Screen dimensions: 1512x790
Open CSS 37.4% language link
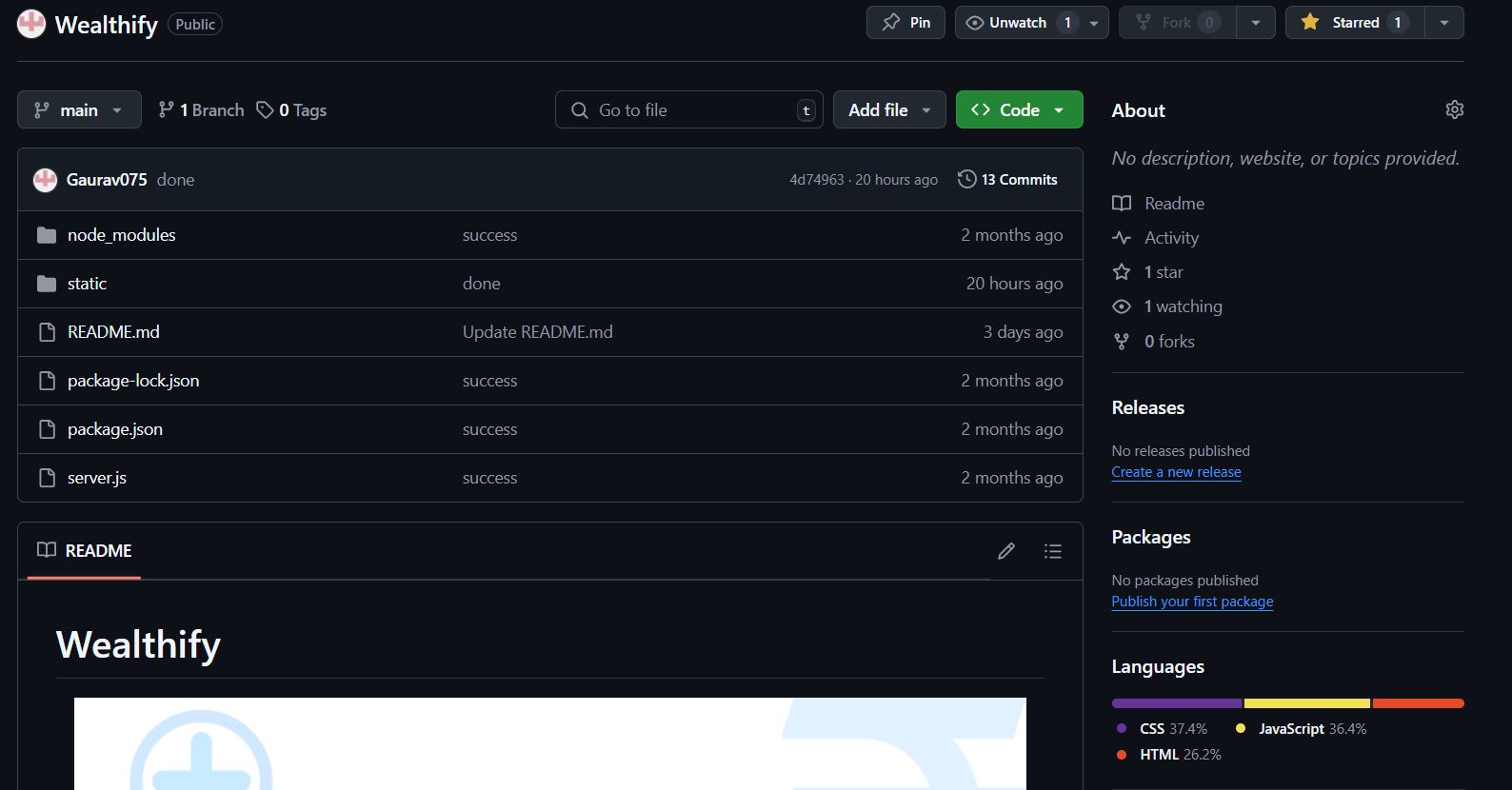(1162, 729)
